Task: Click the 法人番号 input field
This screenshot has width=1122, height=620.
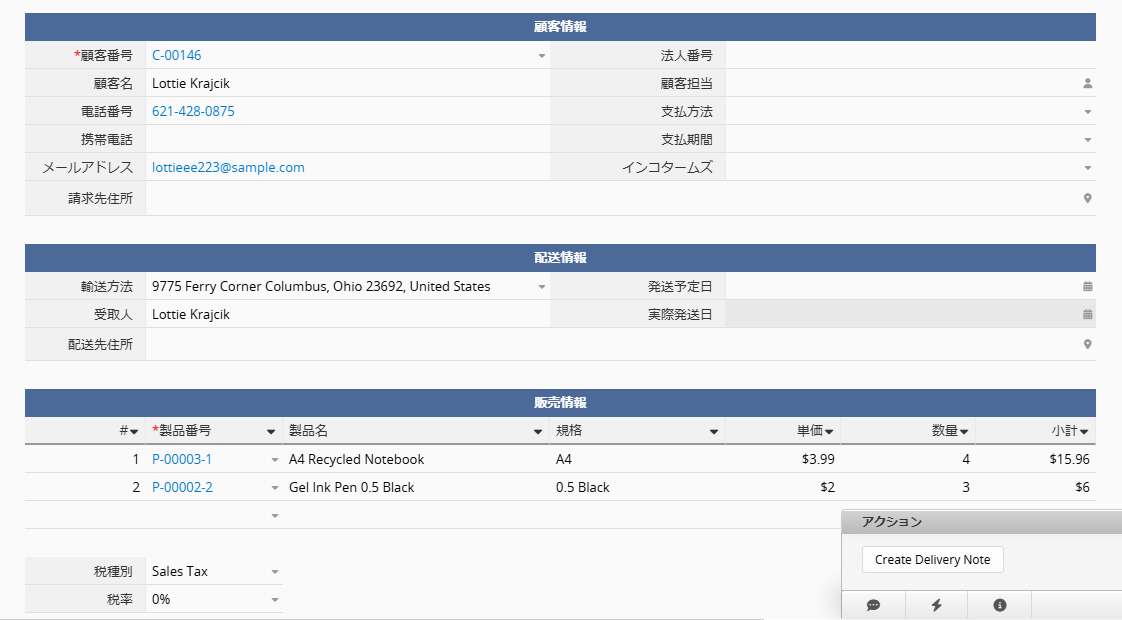Action: click(910, 56)
